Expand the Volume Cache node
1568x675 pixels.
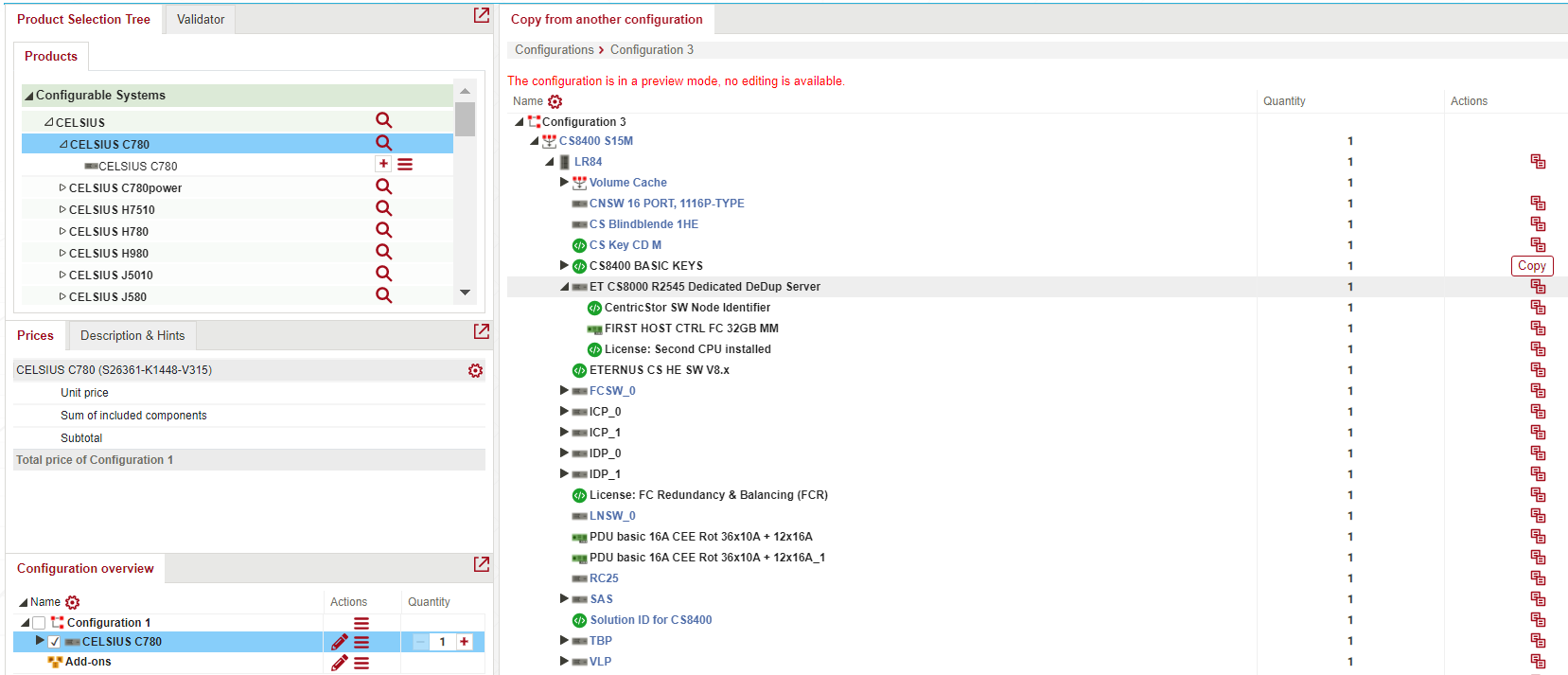pos(564,182)
